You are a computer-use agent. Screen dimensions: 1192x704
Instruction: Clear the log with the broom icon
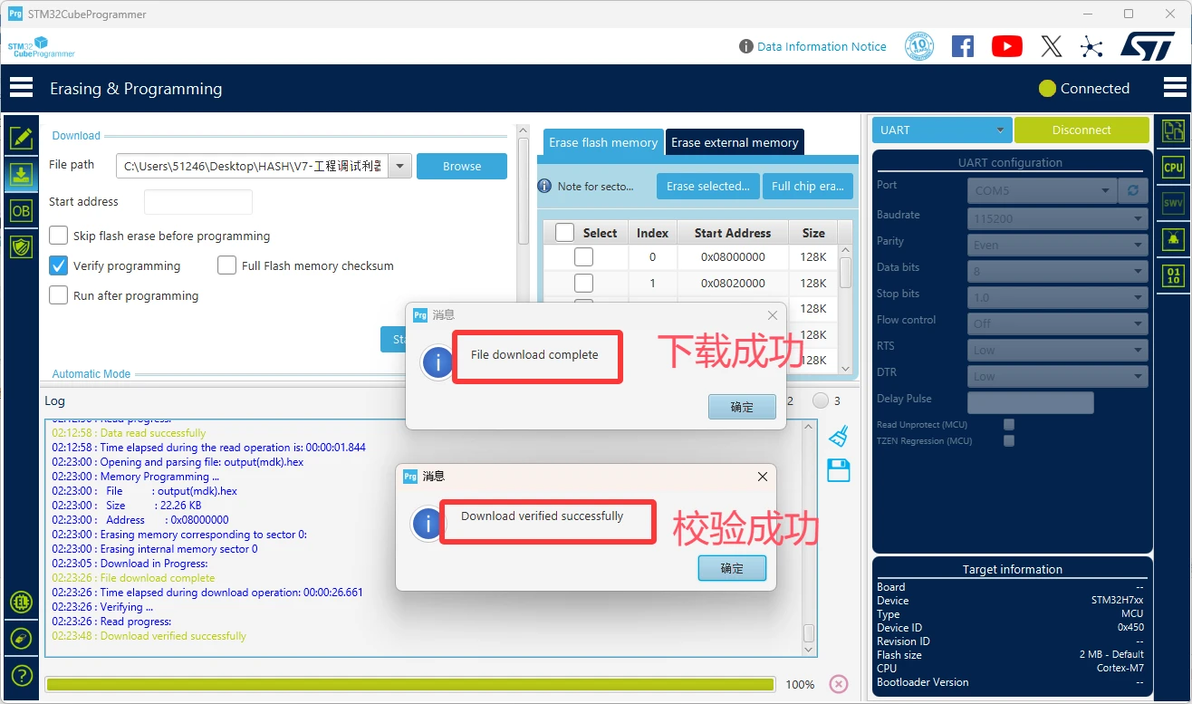(x=838, y=436)
